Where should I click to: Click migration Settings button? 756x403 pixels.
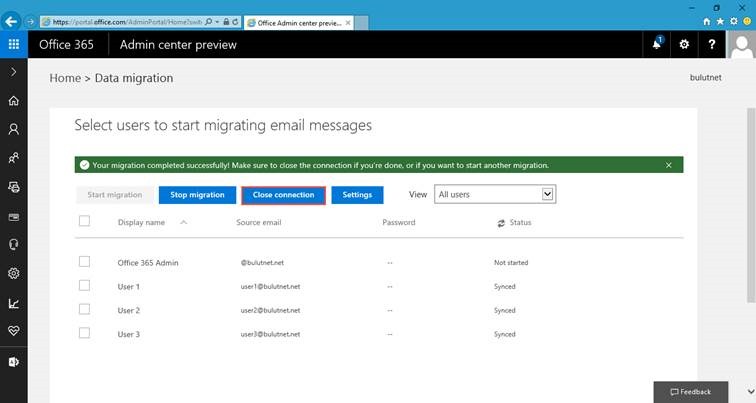(357, 195)
